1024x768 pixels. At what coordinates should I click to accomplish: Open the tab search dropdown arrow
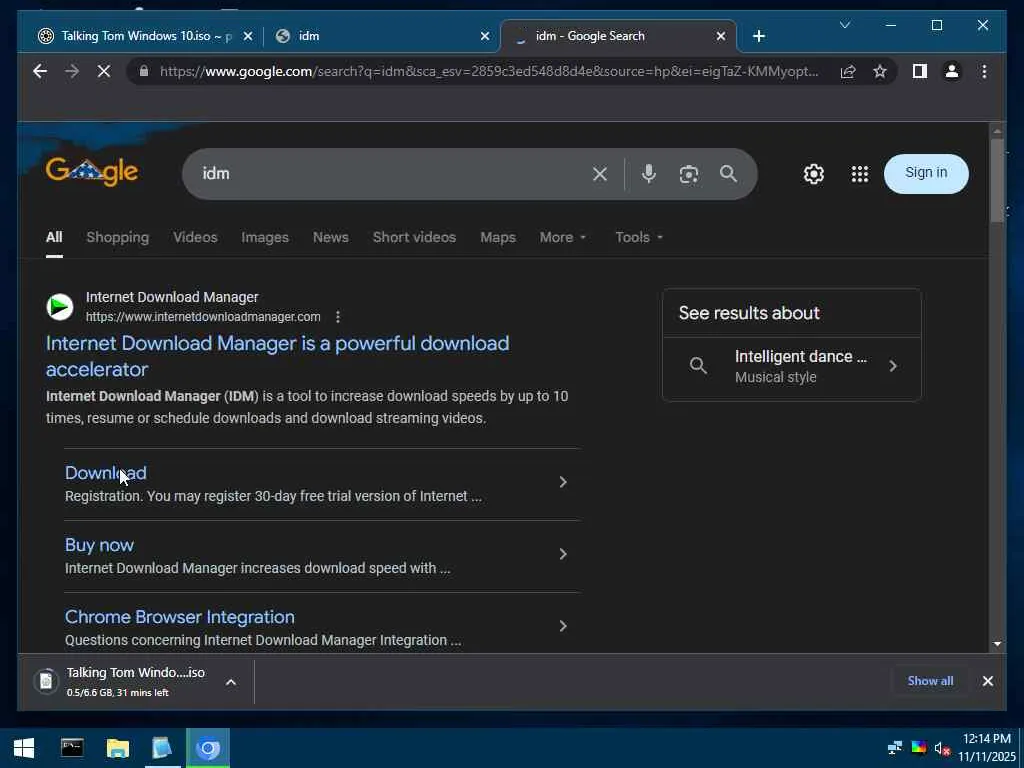(x=844, y=25)
